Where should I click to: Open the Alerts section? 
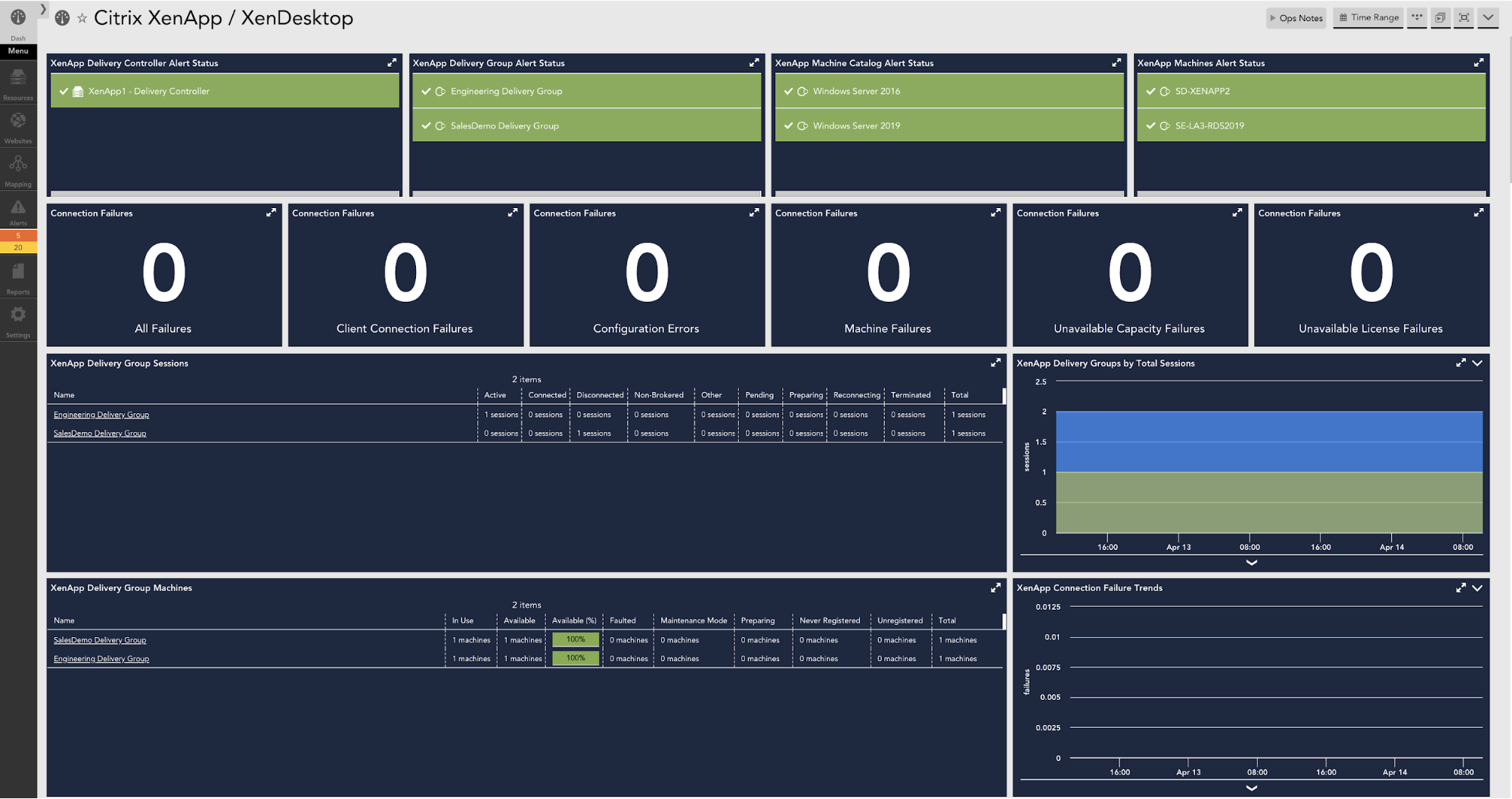pos(18,212)
